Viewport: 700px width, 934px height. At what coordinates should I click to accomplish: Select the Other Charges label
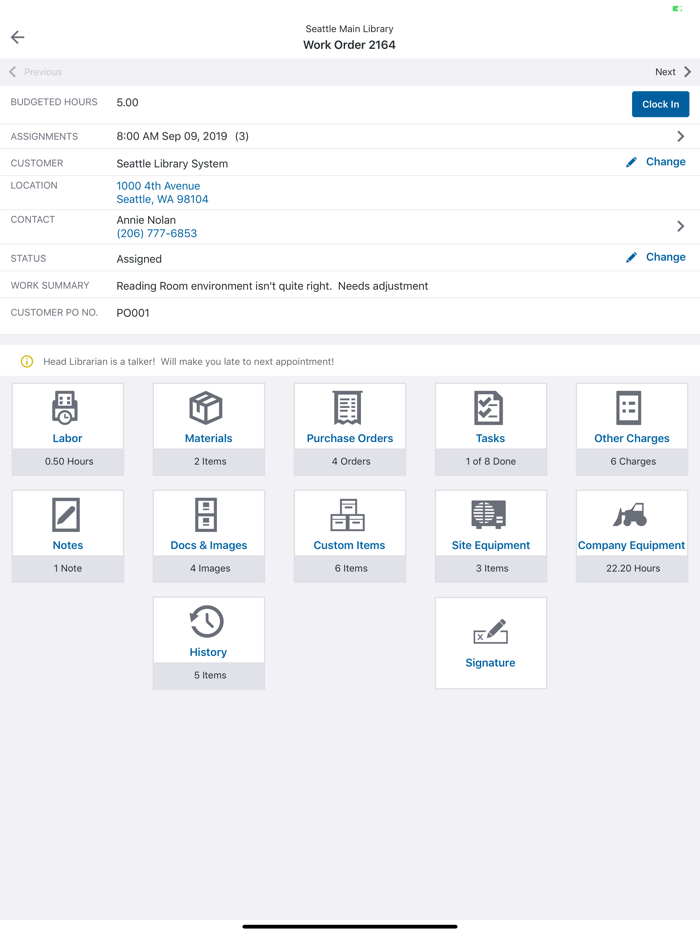click(631, 438)
